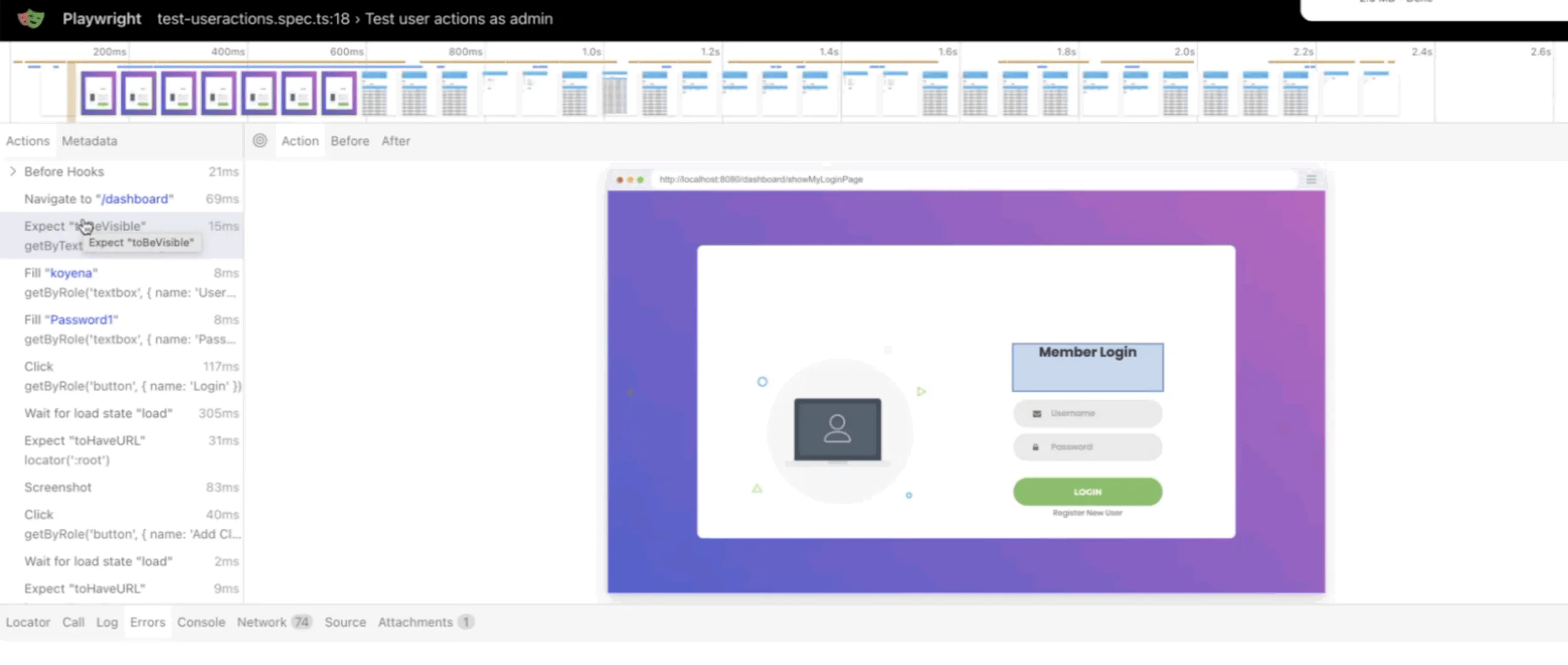Expand the Before Hooks action
The image size is (1568, 665).
click(x=13, y=172)
